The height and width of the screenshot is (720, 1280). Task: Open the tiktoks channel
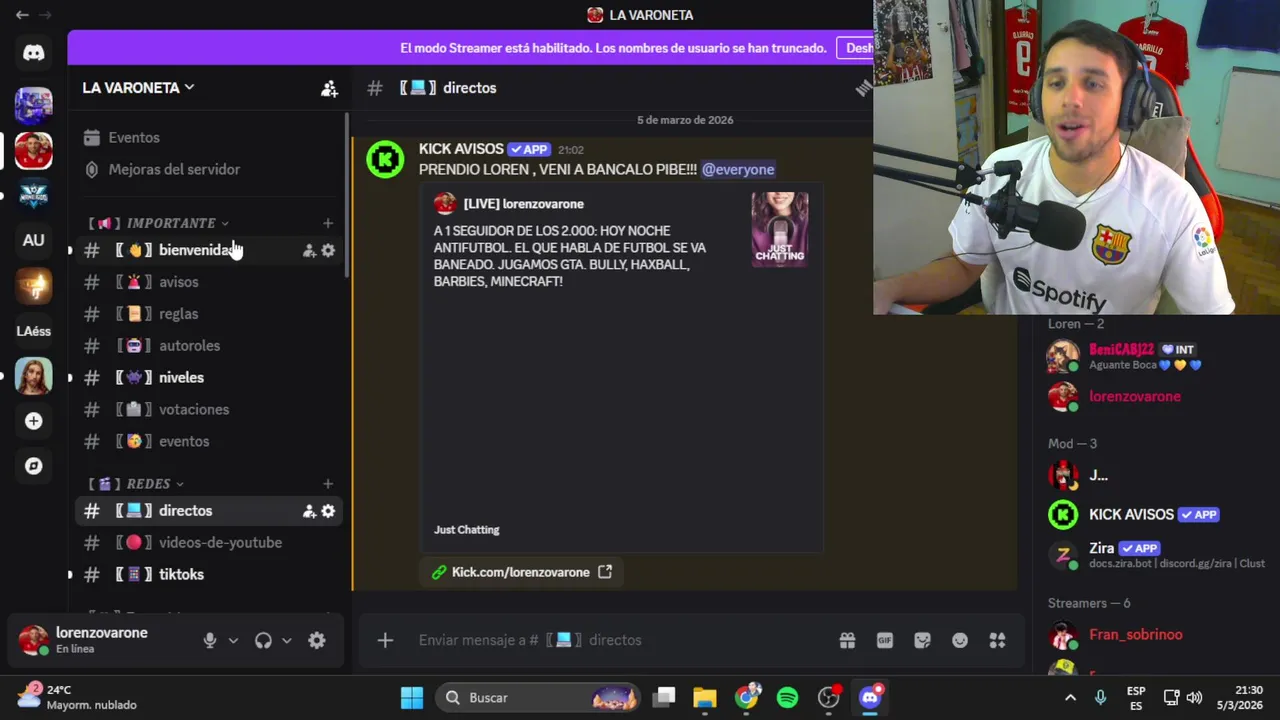coord(208,574)
